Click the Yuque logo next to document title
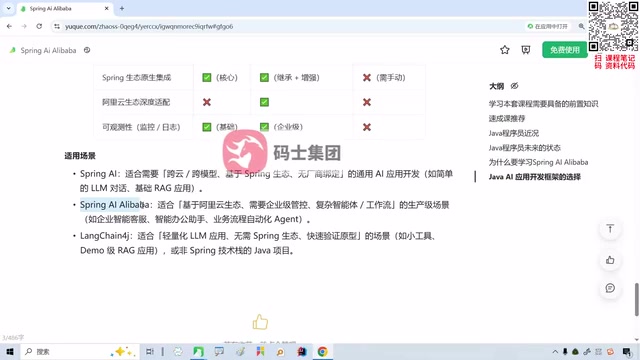640x360 pixels. (x=13, y=50)
